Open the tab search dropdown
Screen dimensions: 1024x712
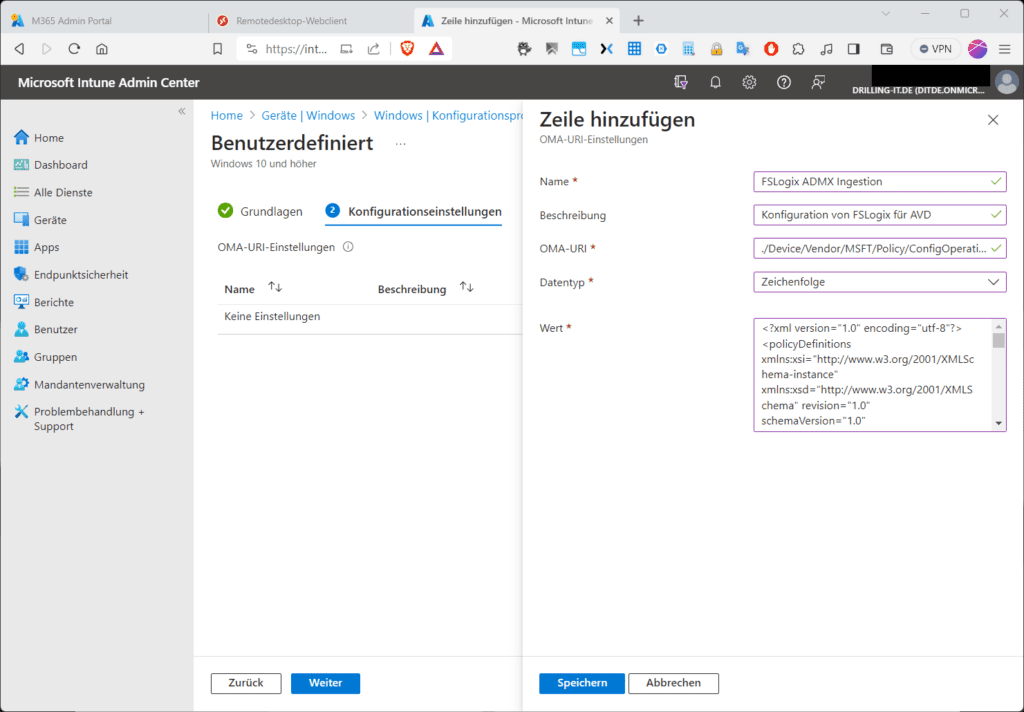886,14
